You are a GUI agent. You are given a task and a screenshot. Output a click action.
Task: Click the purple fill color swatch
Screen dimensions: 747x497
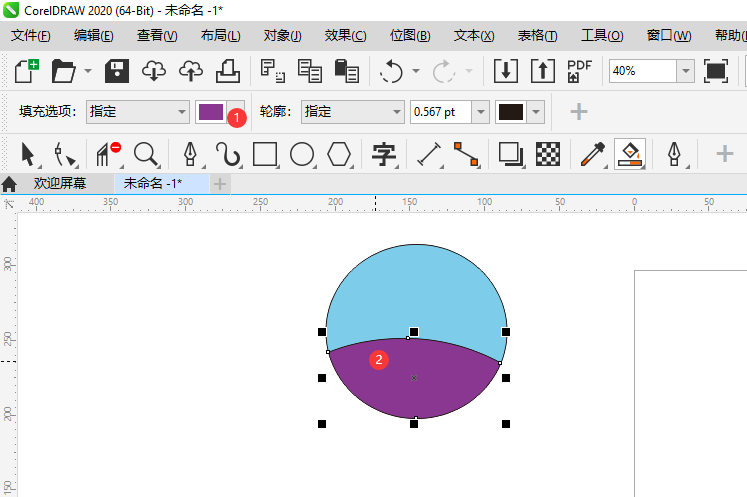211,112
